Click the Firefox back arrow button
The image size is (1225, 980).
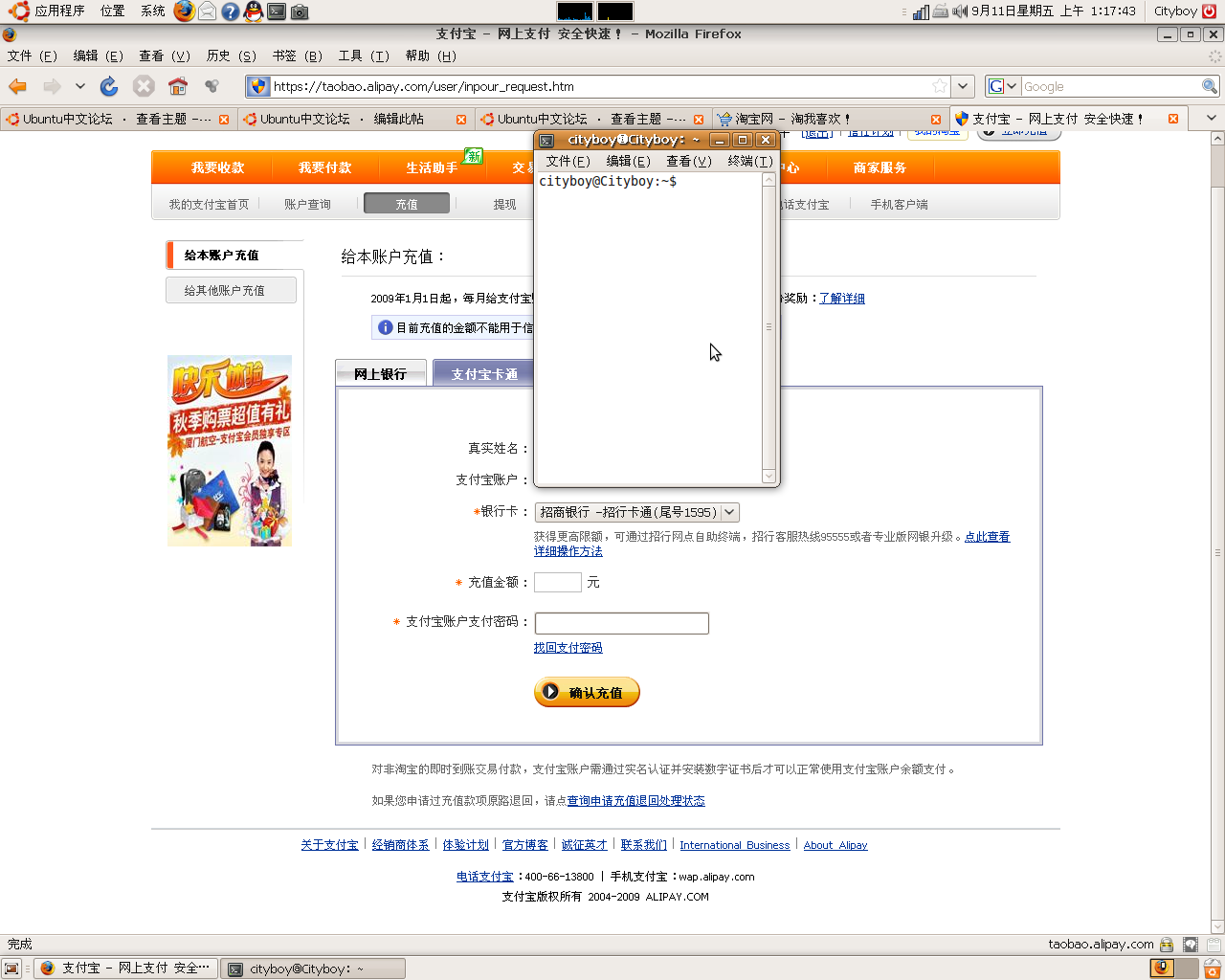tap(18, 86)
